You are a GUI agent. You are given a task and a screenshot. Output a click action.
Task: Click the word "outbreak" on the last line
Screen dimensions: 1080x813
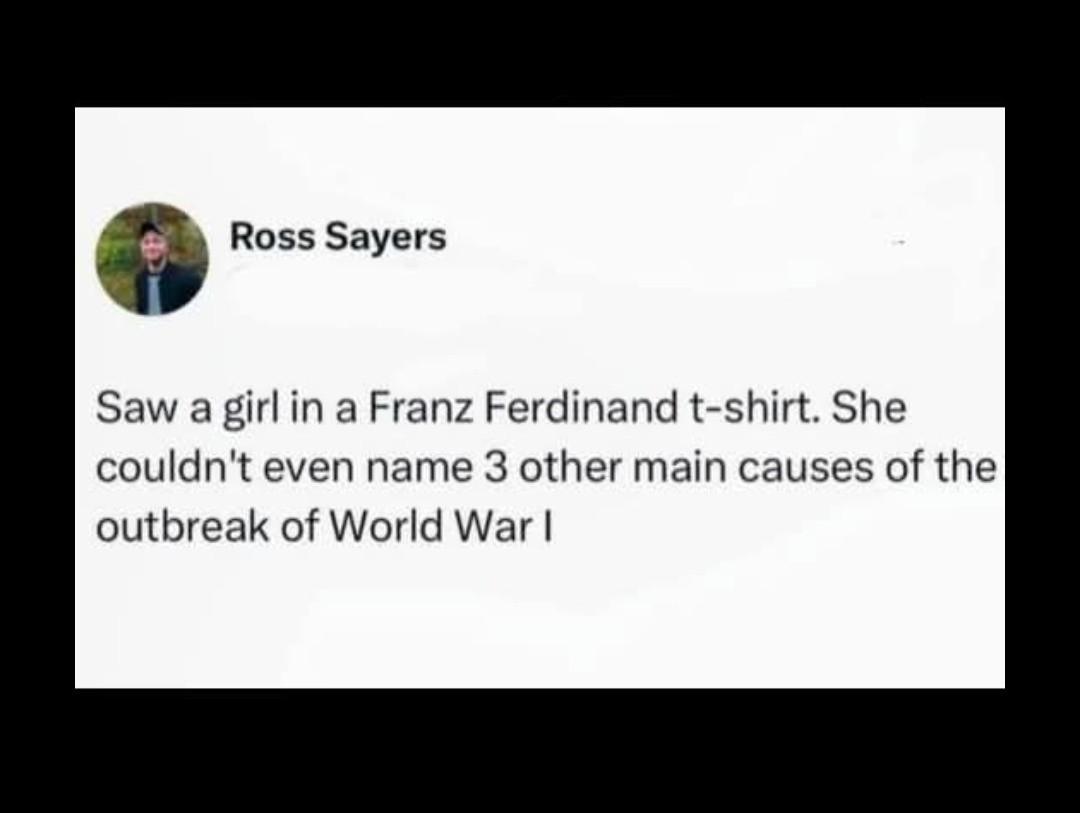(x=184, y=528)
